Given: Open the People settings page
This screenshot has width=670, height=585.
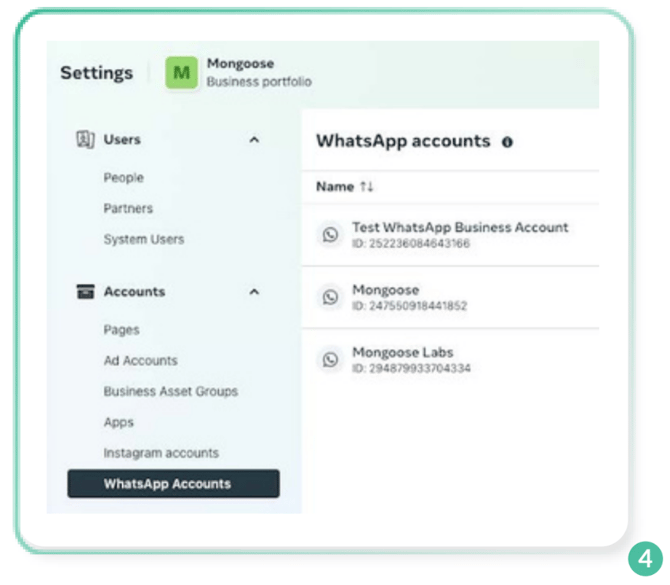Looking at the screenshot, I should 124,178.
